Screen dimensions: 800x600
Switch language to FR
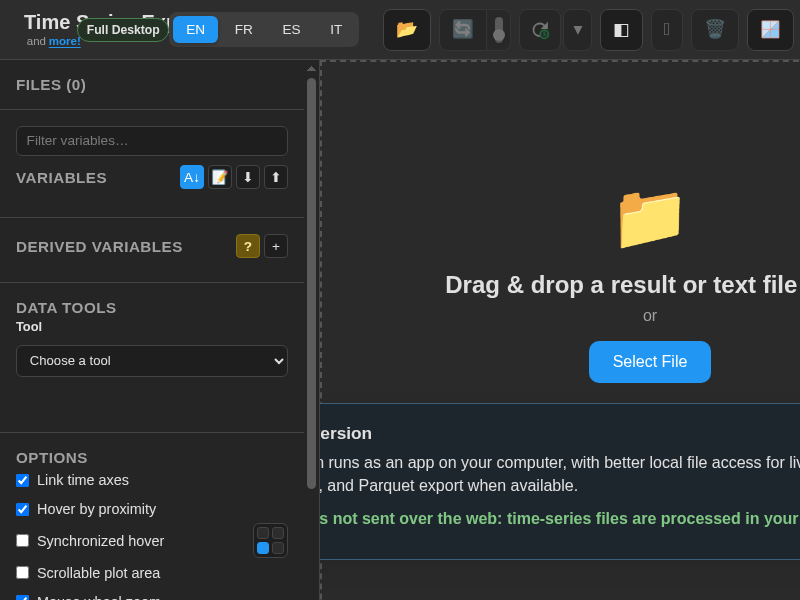(243, 30)
